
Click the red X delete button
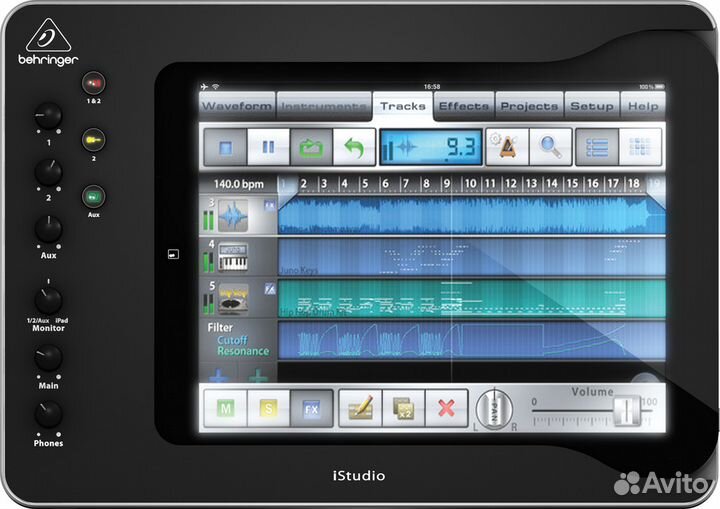click(445, 408)
